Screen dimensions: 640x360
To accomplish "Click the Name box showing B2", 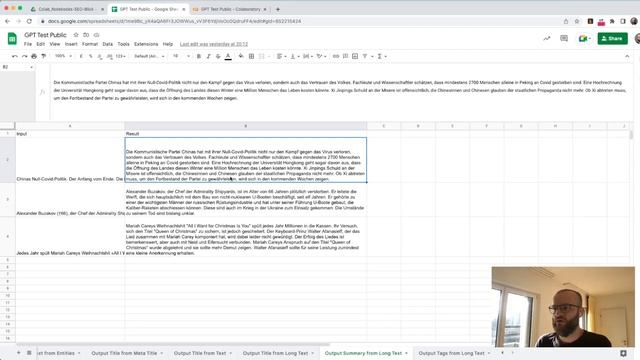I will 18,67.
